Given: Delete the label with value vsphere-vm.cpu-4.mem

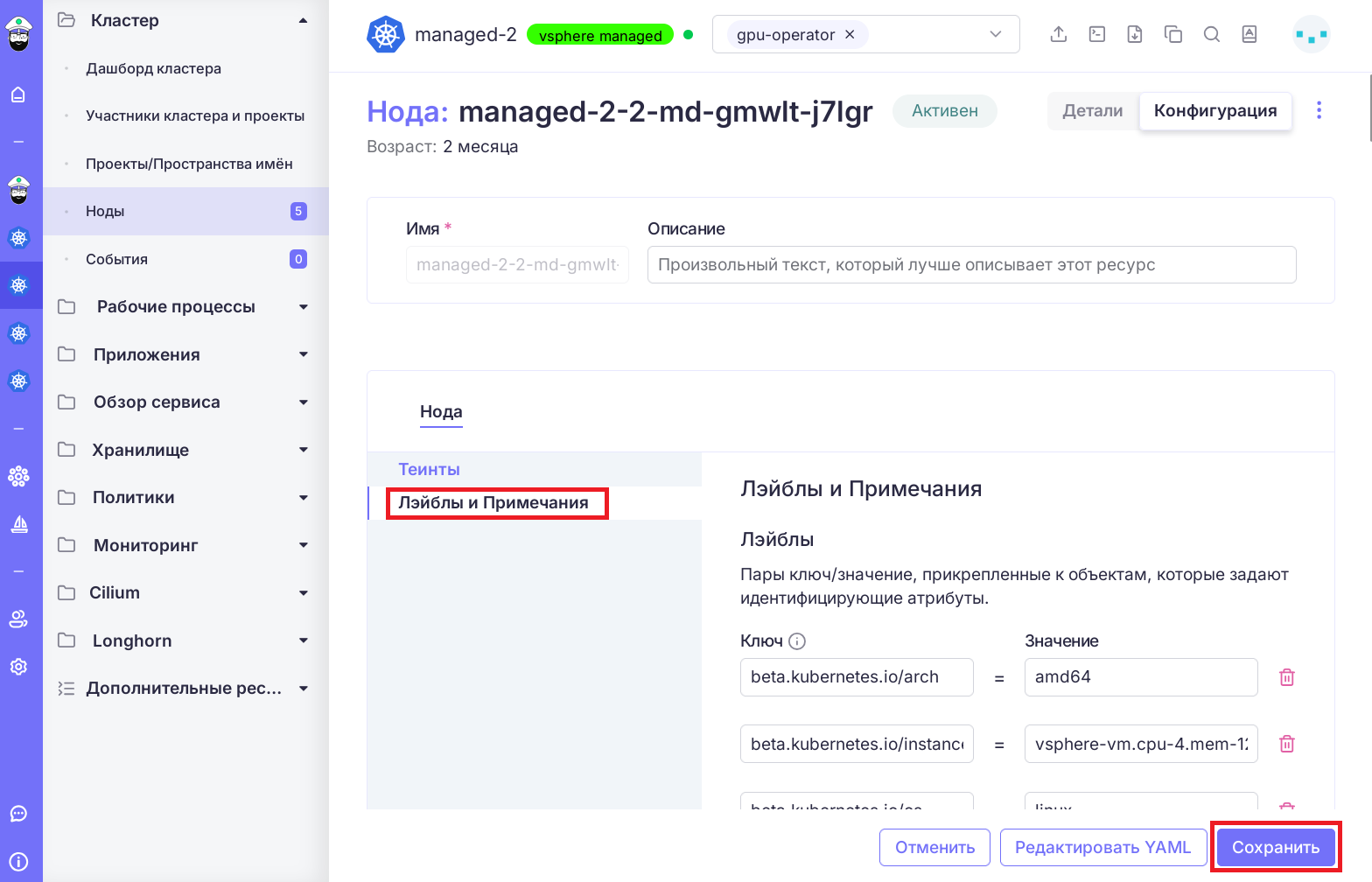Looking at the screenshot, I should click(1287, 744).
